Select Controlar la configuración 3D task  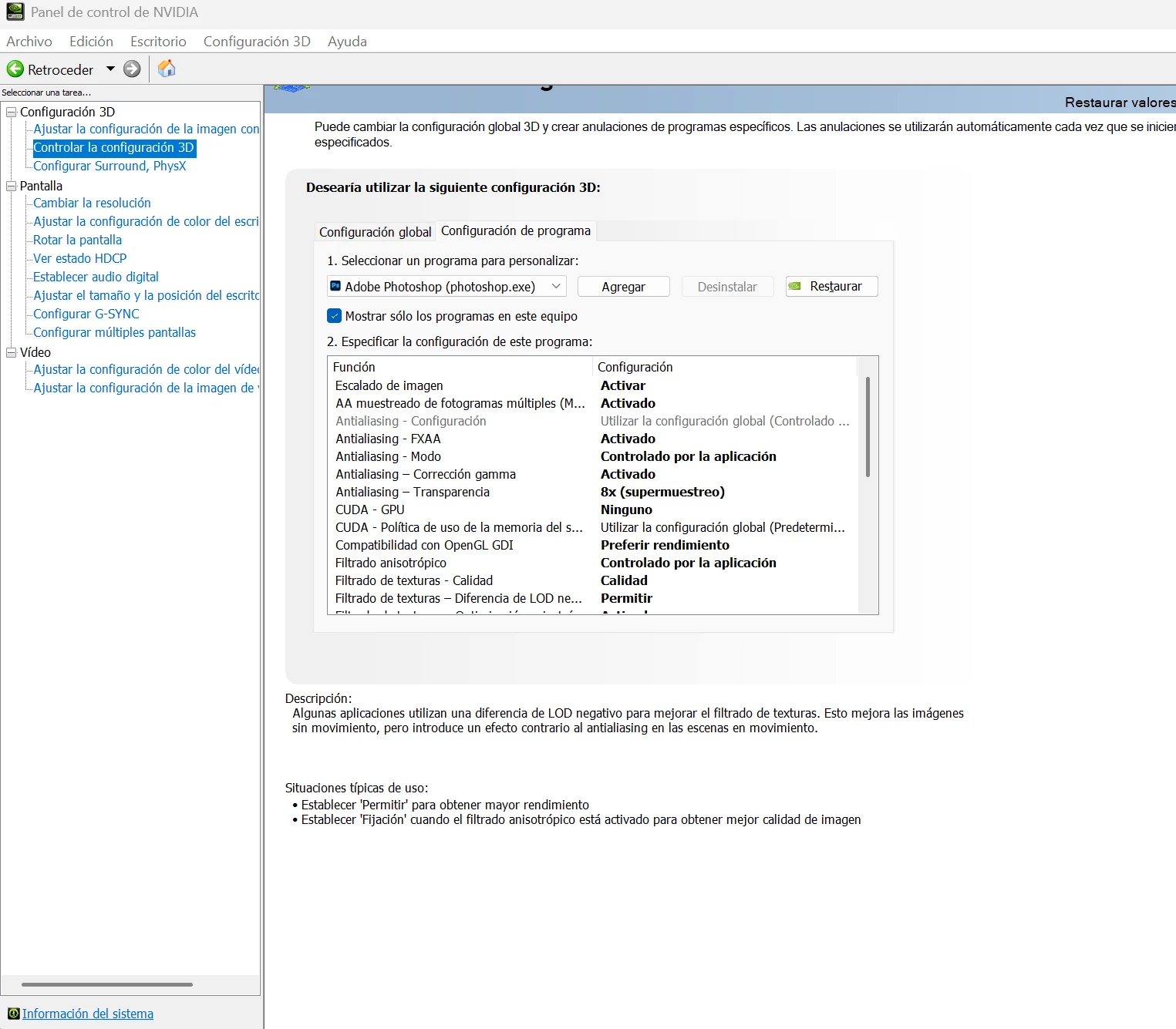pyautogui.click(x=114, y=147)
